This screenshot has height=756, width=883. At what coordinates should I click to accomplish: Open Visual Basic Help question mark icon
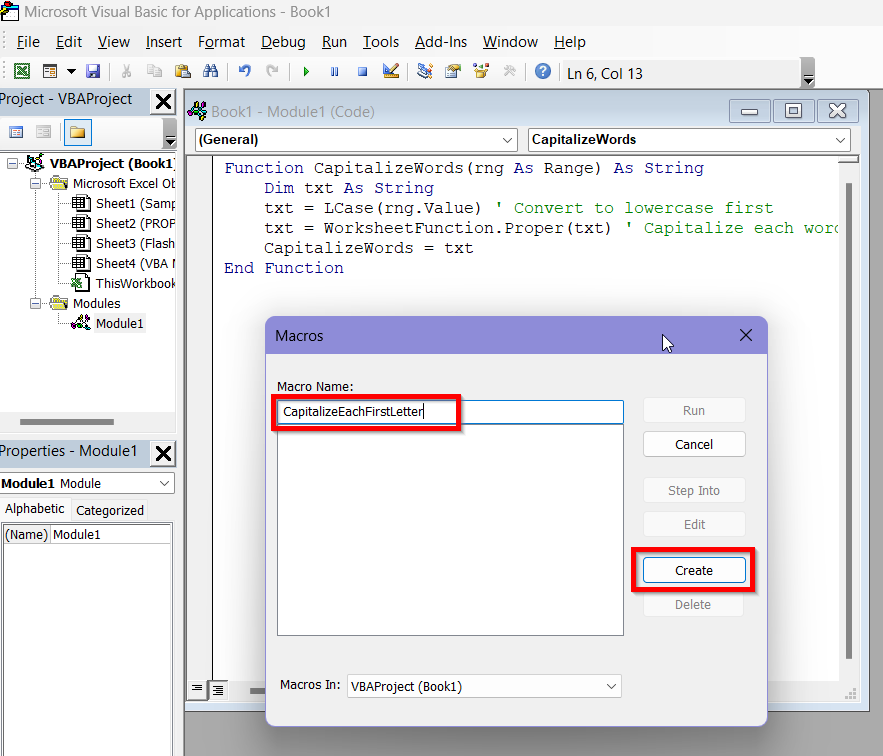coord(543,72)
